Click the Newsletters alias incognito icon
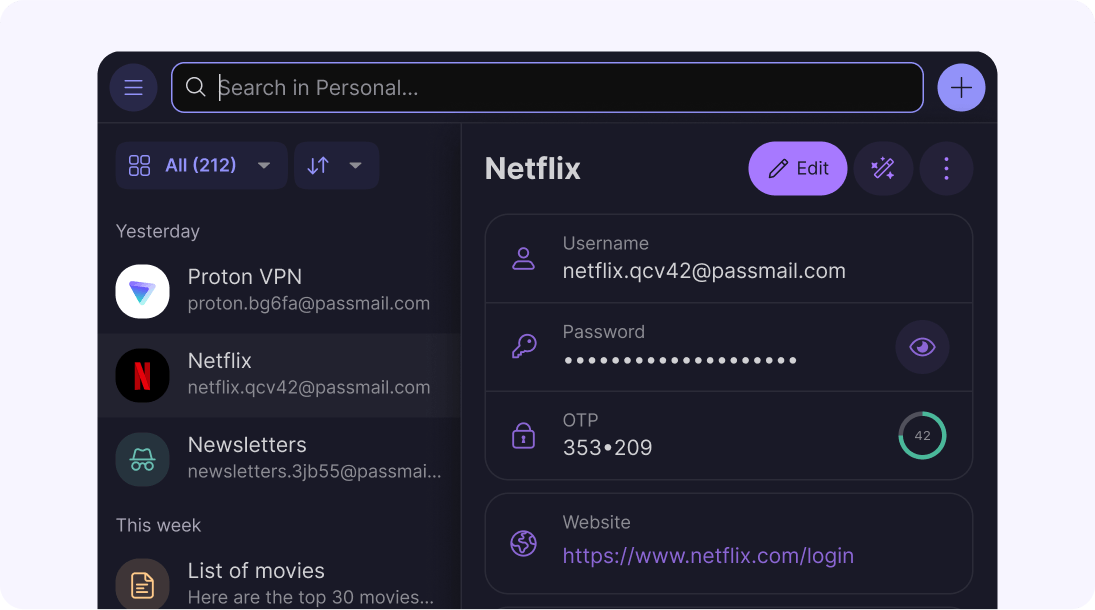This screenshot has height=610, width=1095. (x=142, y=459)
